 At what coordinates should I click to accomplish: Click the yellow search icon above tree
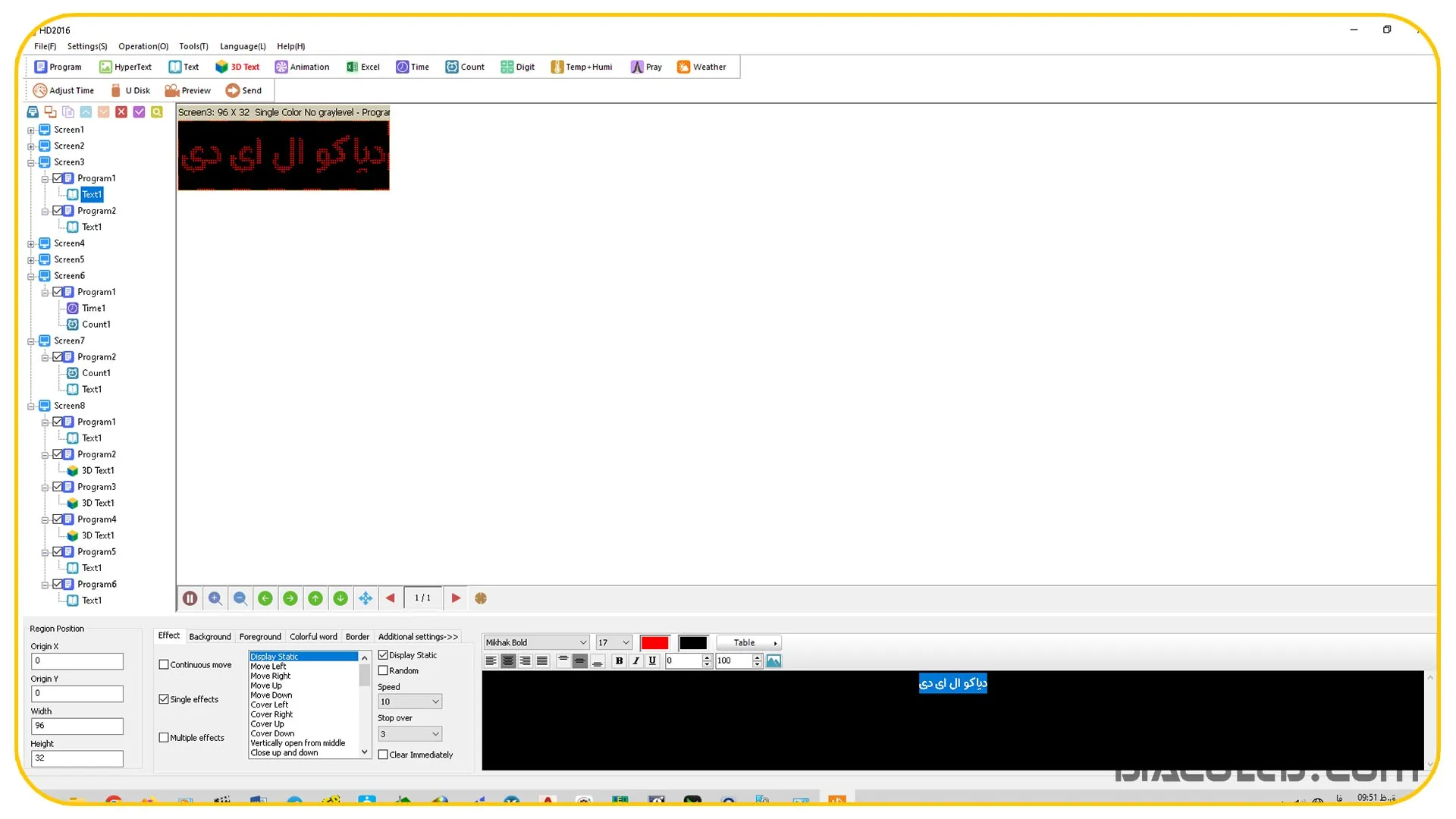click(157, 112)
